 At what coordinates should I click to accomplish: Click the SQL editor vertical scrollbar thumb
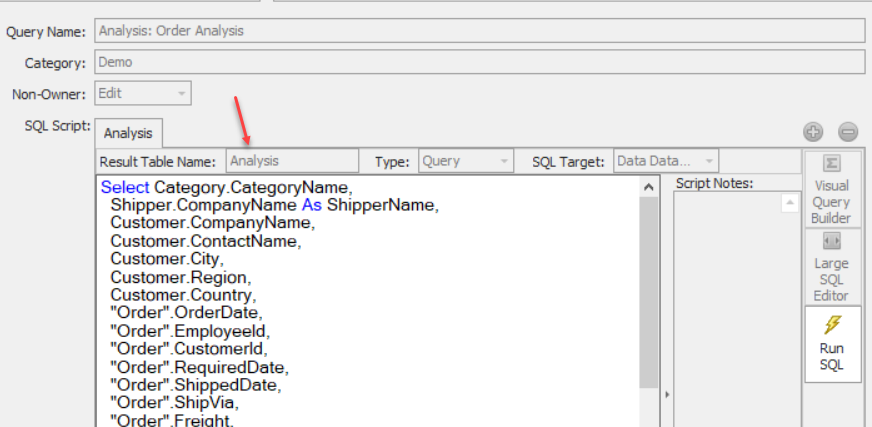[x=648, y=290]
